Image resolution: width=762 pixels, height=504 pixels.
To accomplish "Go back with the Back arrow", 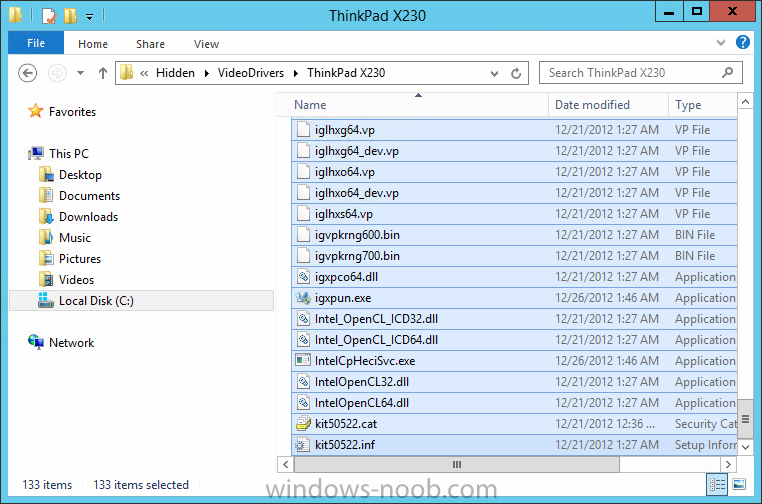I will tap(27, 73).
